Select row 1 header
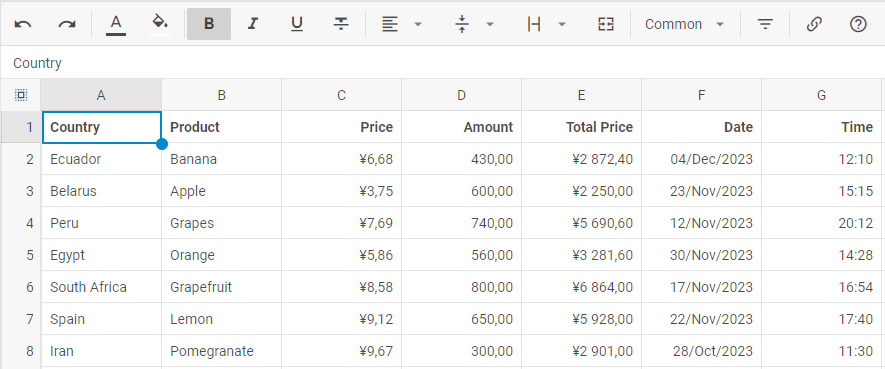The image size is (885, 369). (21, 127)
